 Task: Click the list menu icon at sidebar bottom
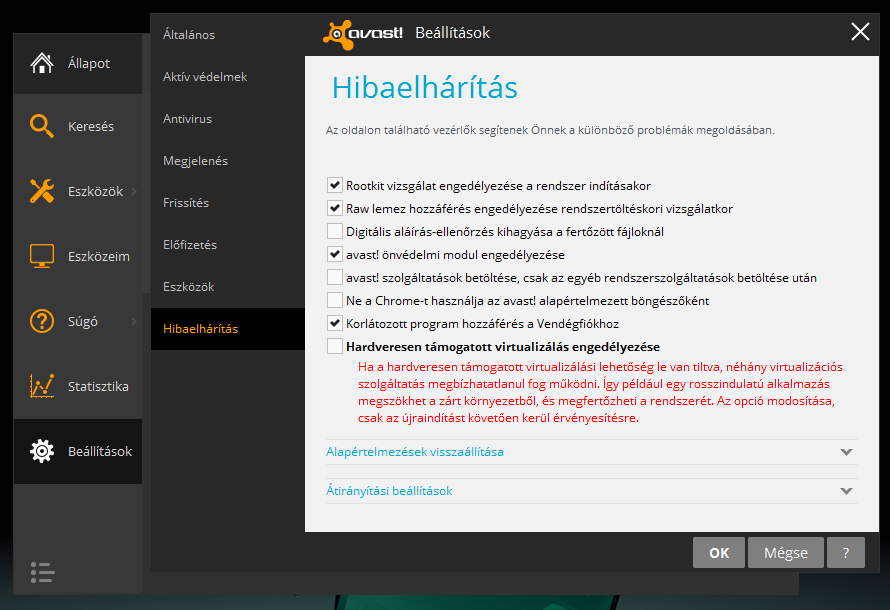(43, 573)
